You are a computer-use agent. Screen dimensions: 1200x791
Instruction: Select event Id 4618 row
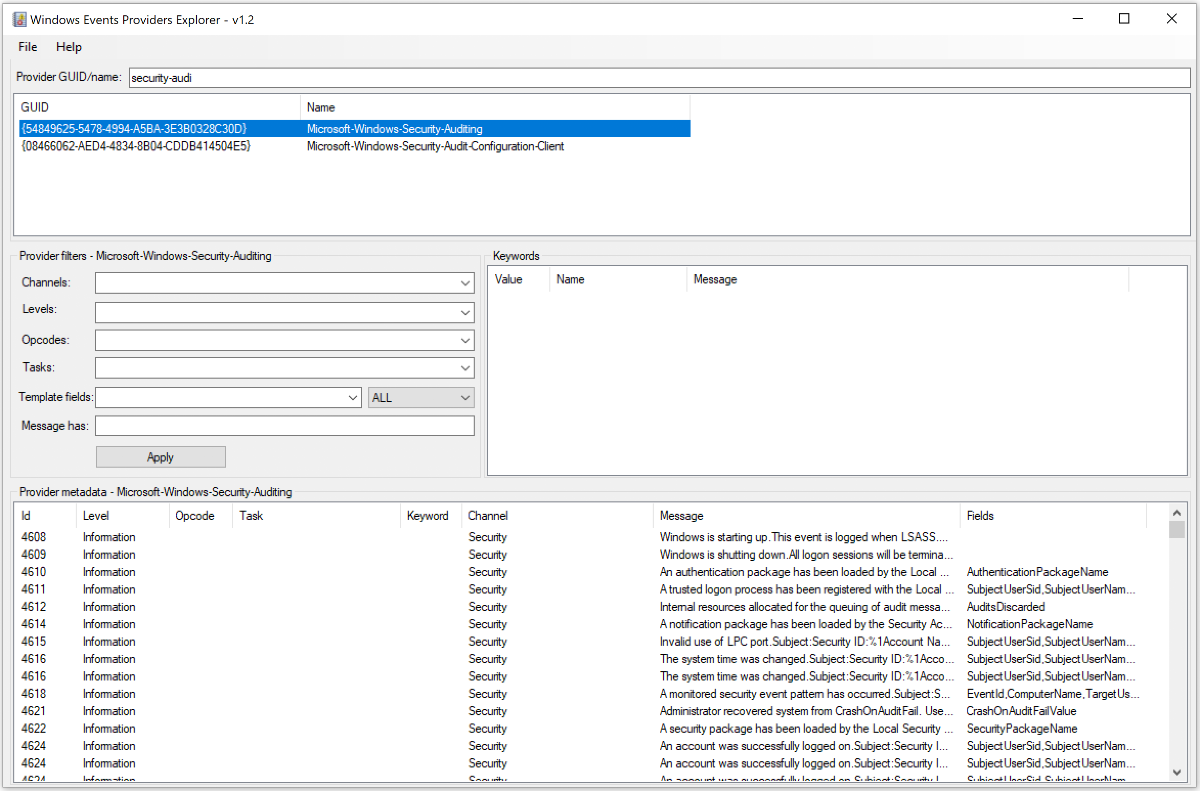[x=582, y=694]
